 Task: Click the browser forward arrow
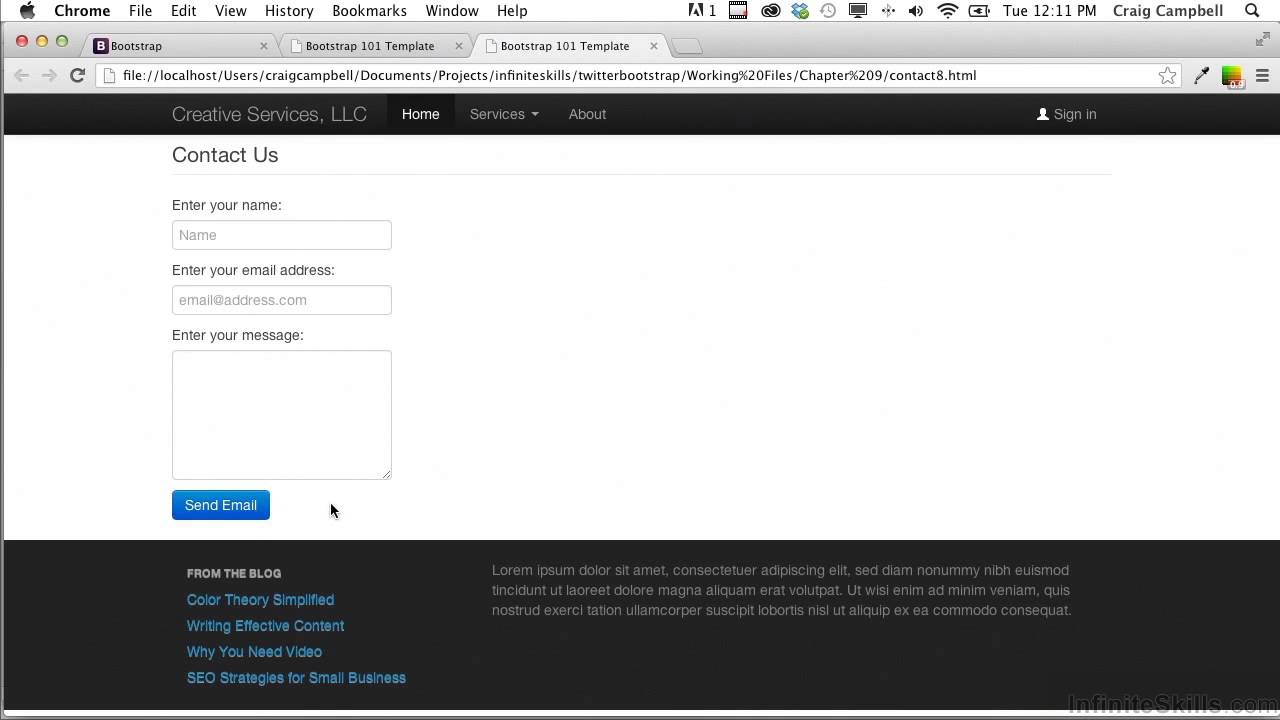coord(48,75)
